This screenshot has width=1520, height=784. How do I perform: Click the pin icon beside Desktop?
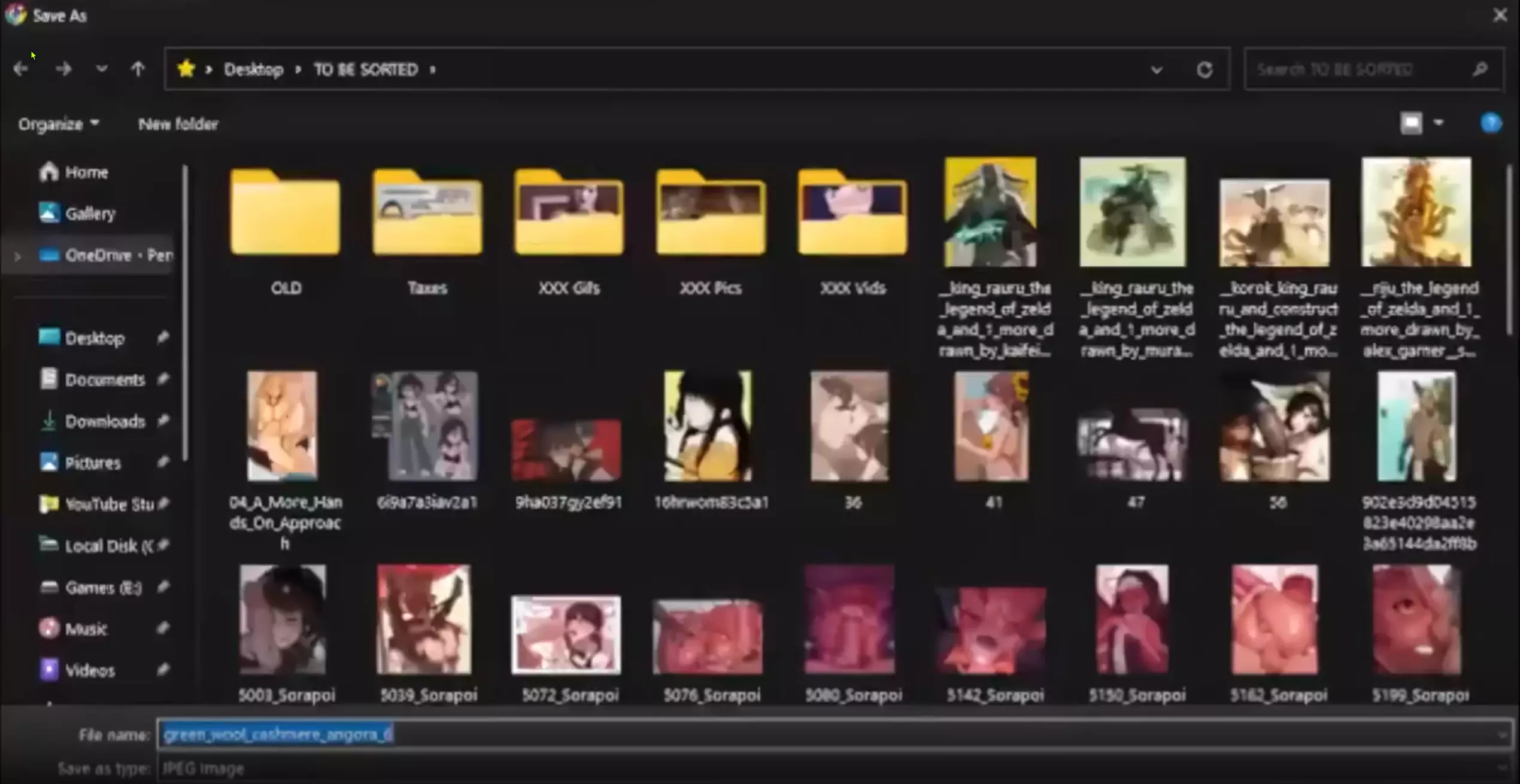(163, 338)
